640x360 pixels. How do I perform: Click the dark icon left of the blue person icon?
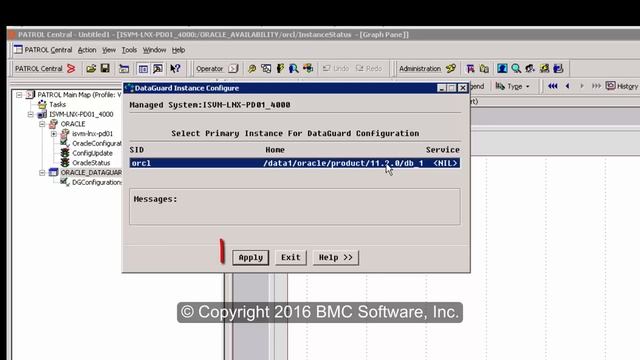(280, 69)
